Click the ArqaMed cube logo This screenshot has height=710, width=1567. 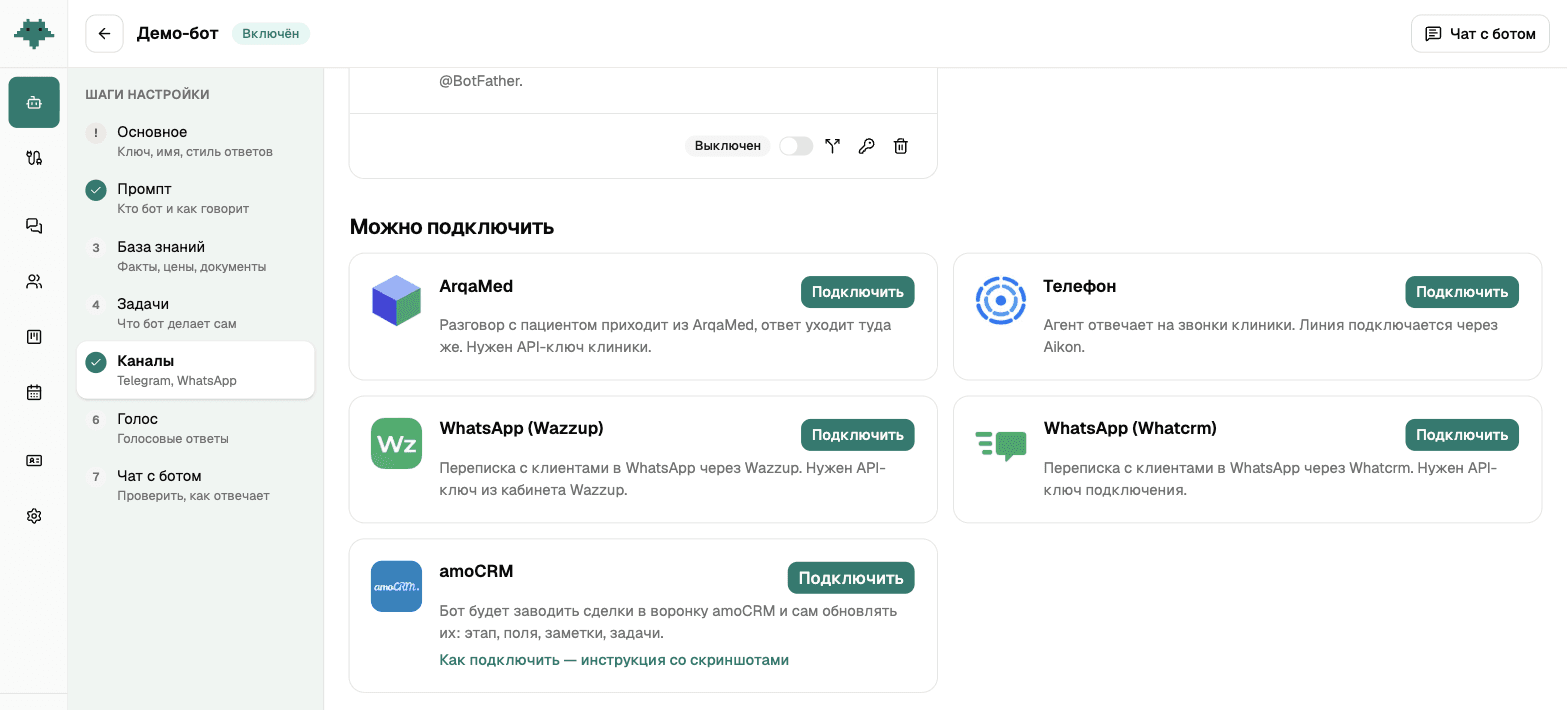(x=397, y=300)
